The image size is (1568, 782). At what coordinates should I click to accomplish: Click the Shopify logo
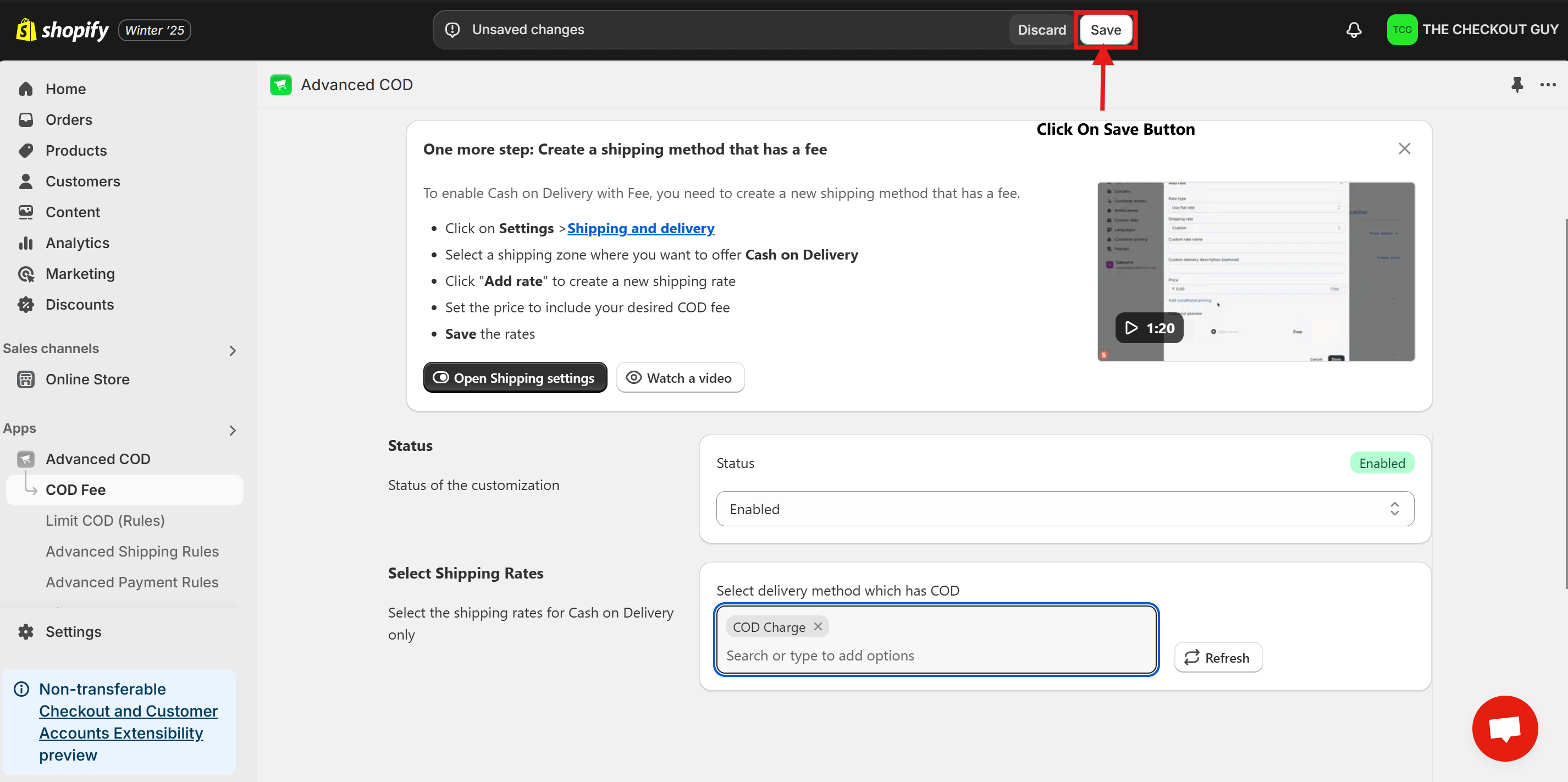coord(62,30)
